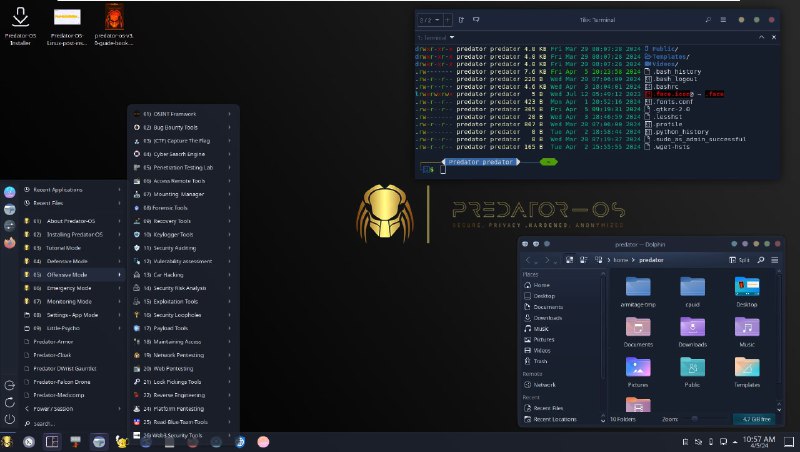Open Dolphin hamburger menu

point(774,260)
